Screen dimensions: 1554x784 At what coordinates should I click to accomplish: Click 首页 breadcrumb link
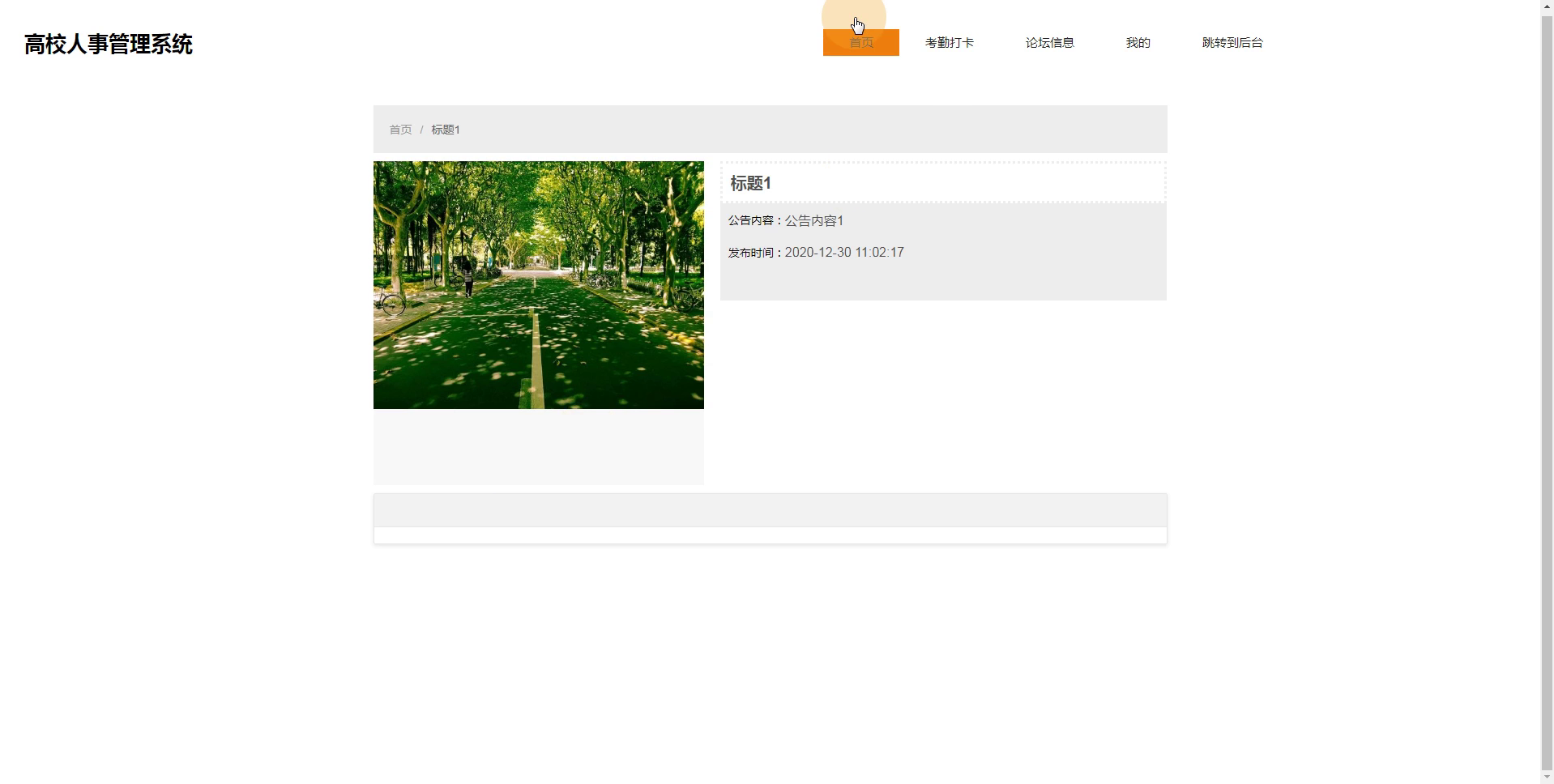click(400, 130)
